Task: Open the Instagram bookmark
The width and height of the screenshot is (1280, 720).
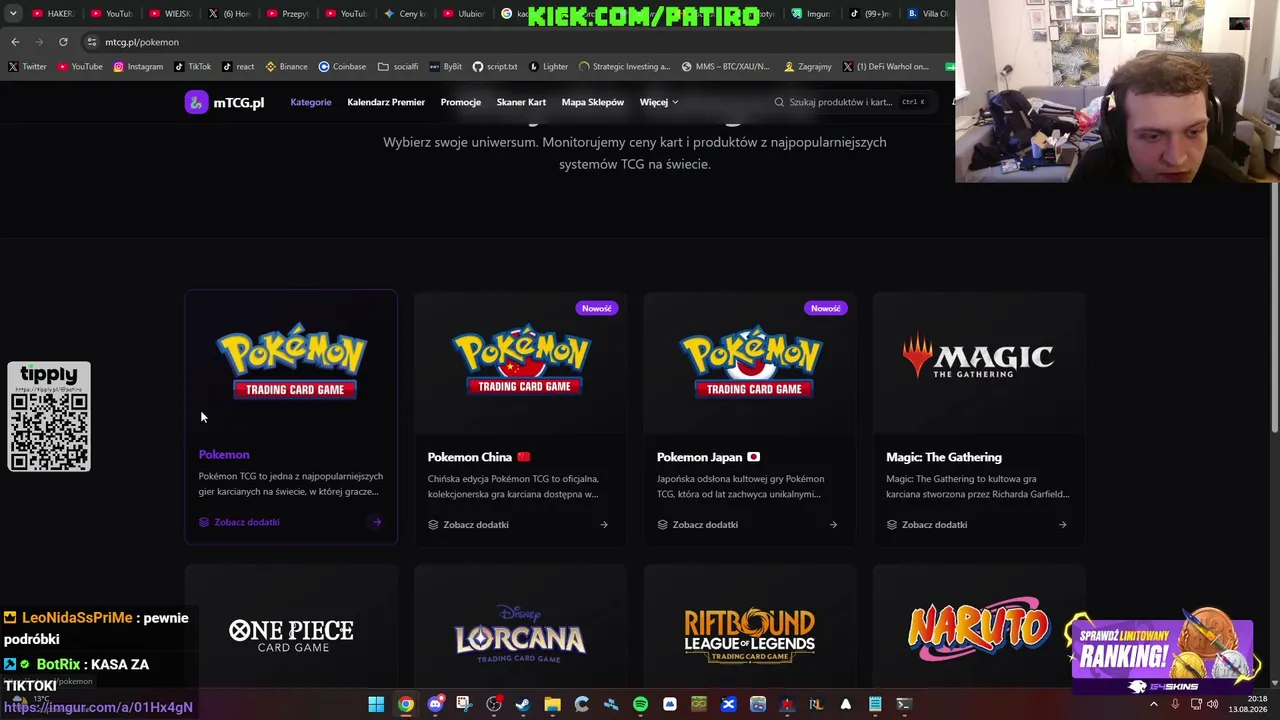Action: coord(138,67)
